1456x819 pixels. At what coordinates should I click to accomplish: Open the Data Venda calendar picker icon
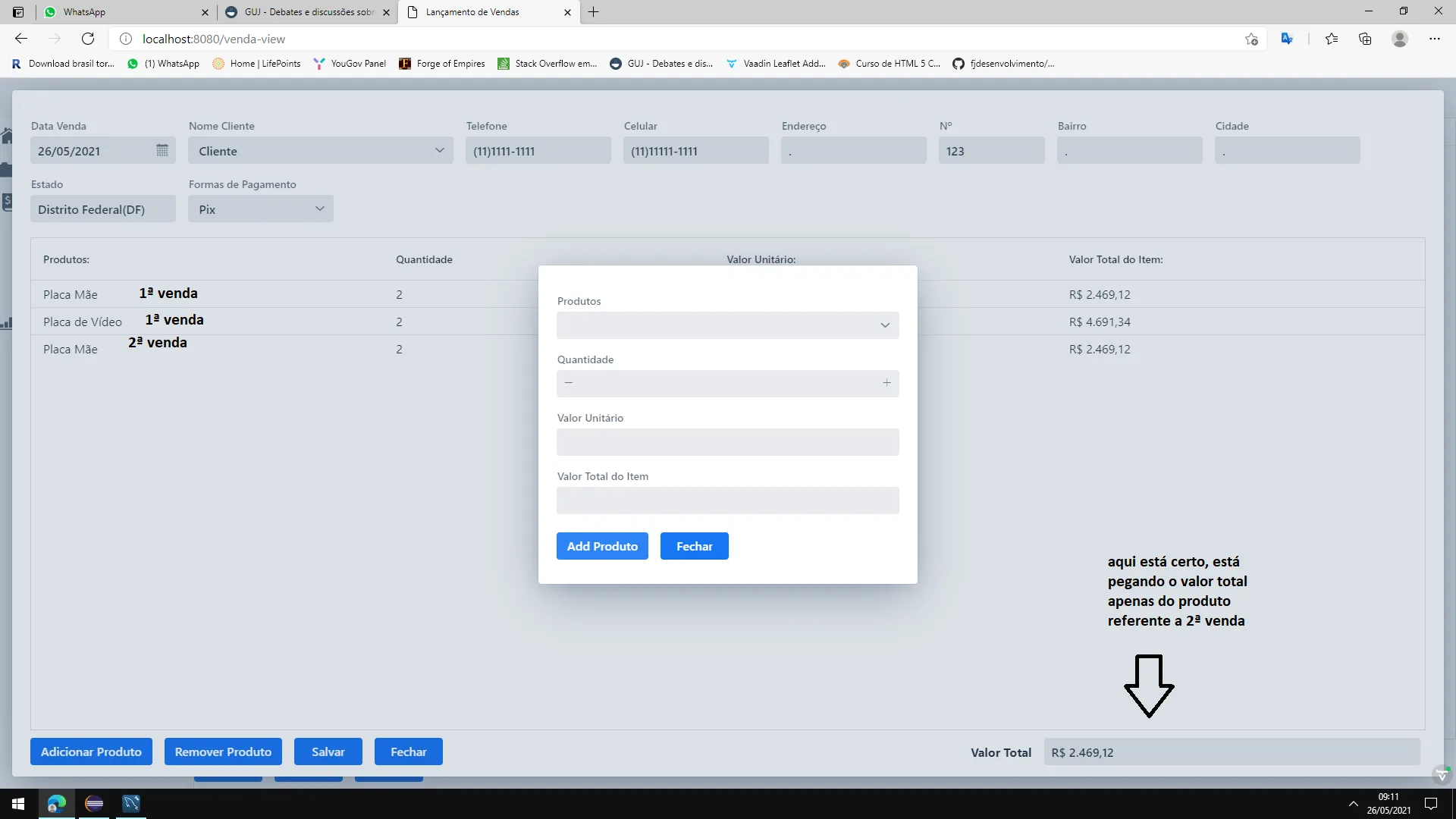[162, 150]
